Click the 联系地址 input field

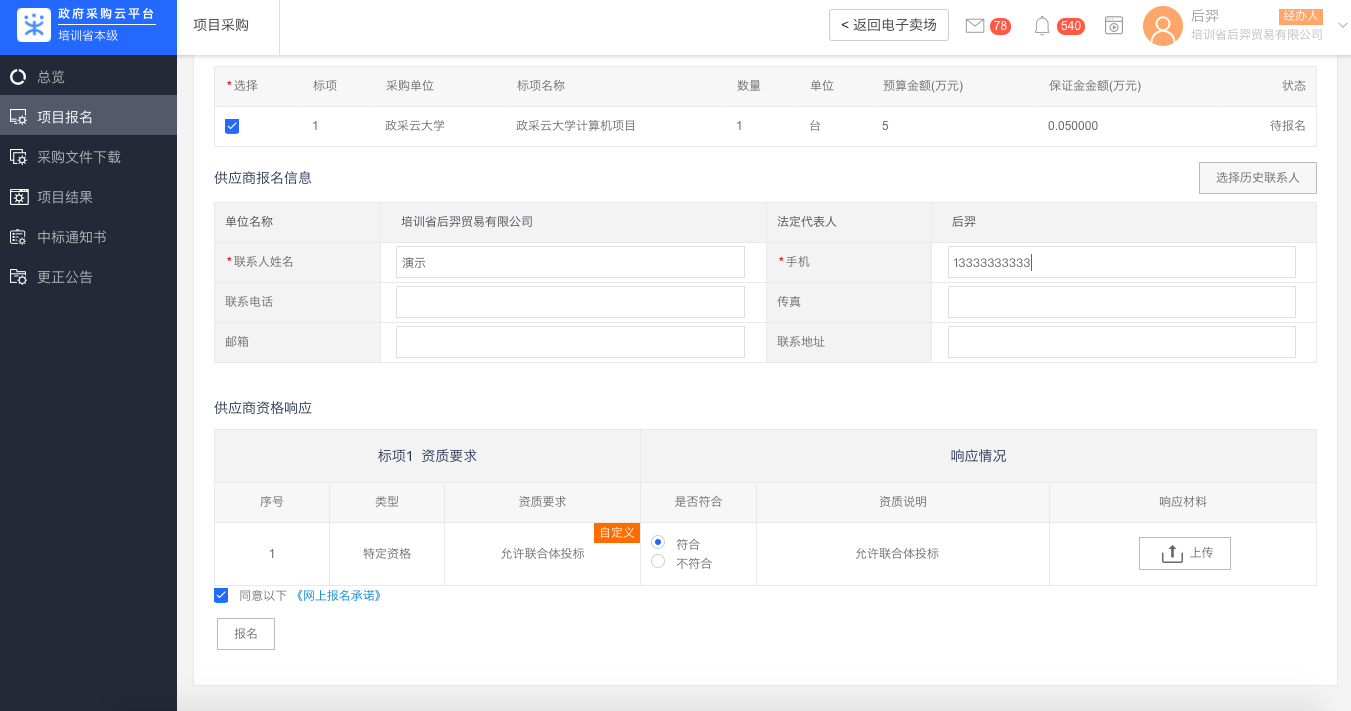pyautogui.click(x=1122, y=342)
